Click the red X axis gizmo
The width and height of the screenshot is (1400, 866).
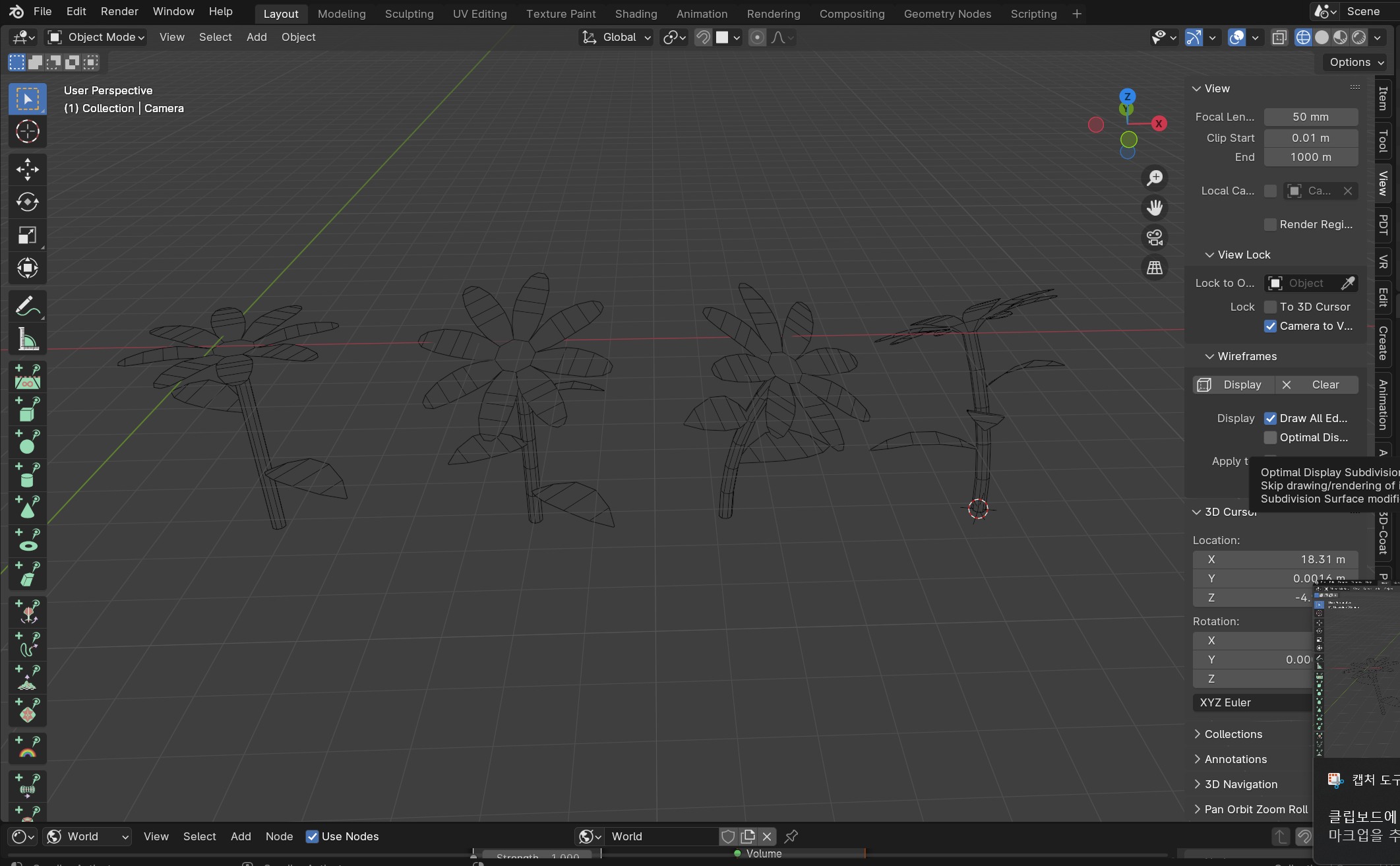[1159, 123]
